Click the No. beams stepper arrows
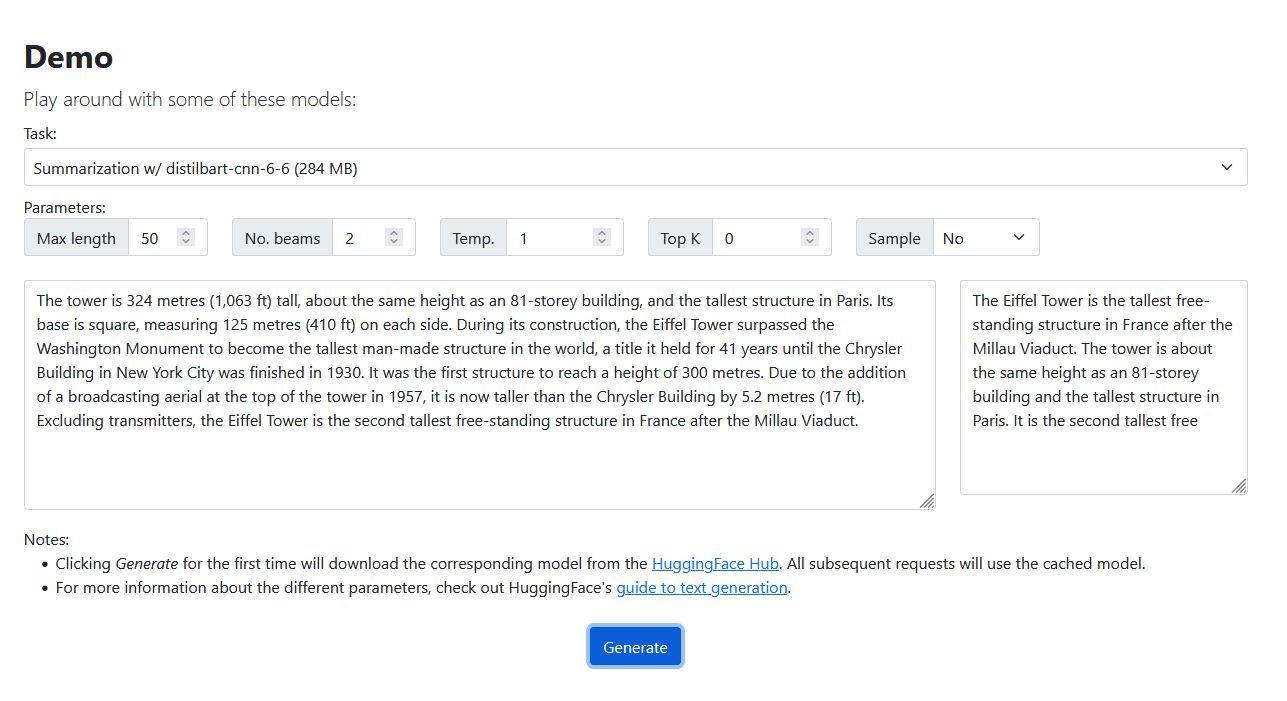This screenshot has height=701, width=1287. (394, 237)
